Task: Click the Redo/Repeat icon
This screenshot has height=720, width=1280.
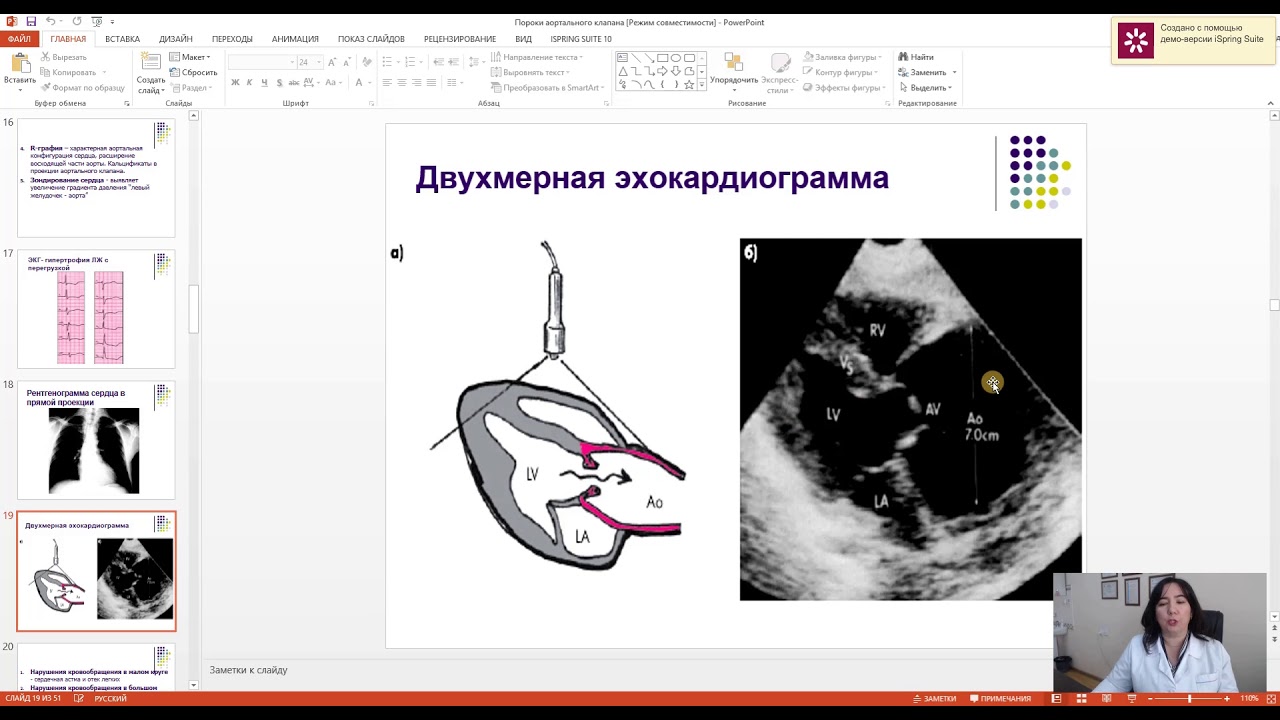Action: click(x=77, y=21)
